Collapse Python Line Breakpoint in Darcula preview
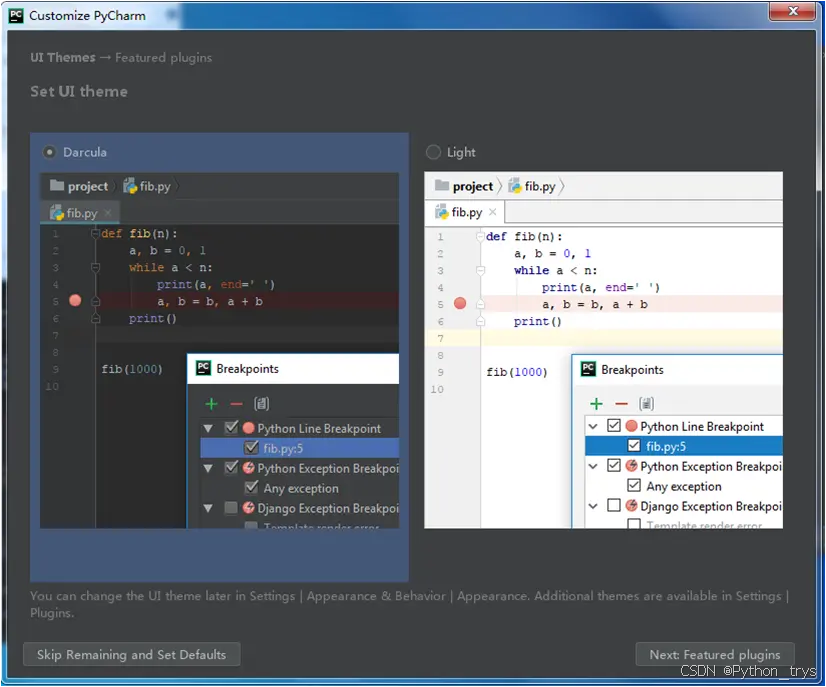The image size is (826, 687). point(208,428)
